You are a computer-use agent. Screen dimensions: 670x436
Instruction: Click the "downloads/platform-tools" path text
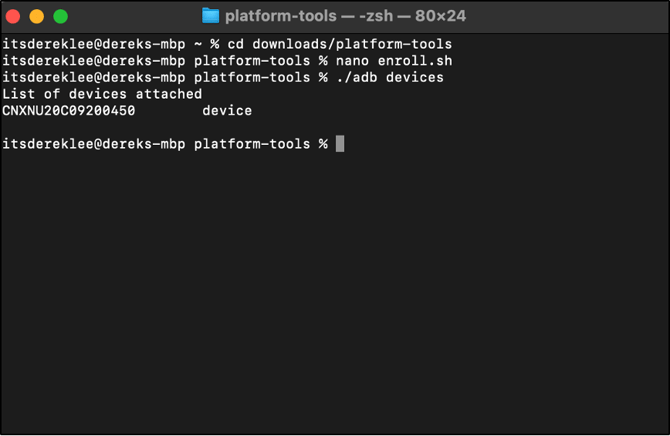tap(352, 44)
